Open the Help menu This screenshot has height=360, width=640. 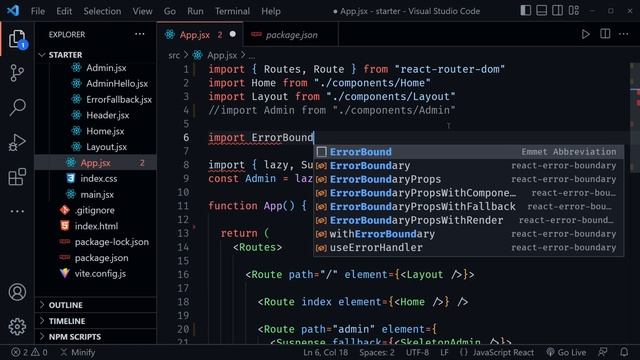coord(271,11)
